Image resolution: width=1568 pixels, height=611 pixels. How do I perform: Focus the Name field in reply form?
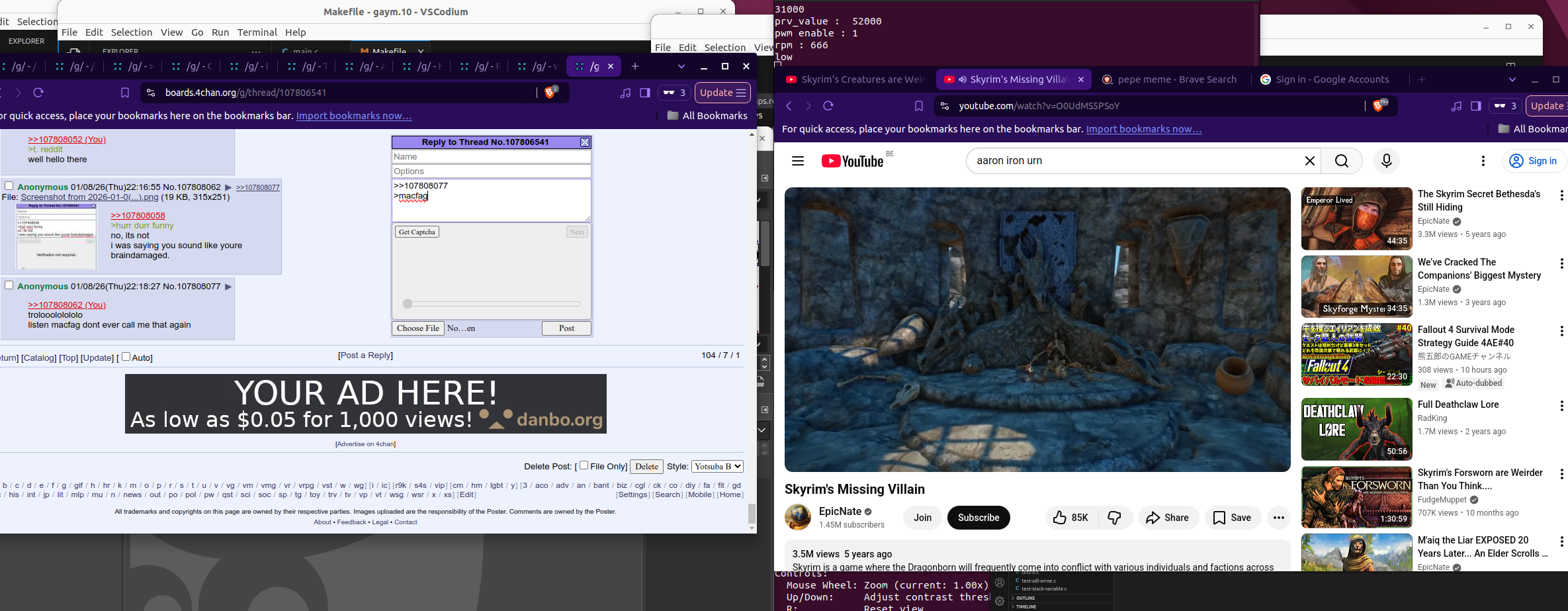[491, 157]
